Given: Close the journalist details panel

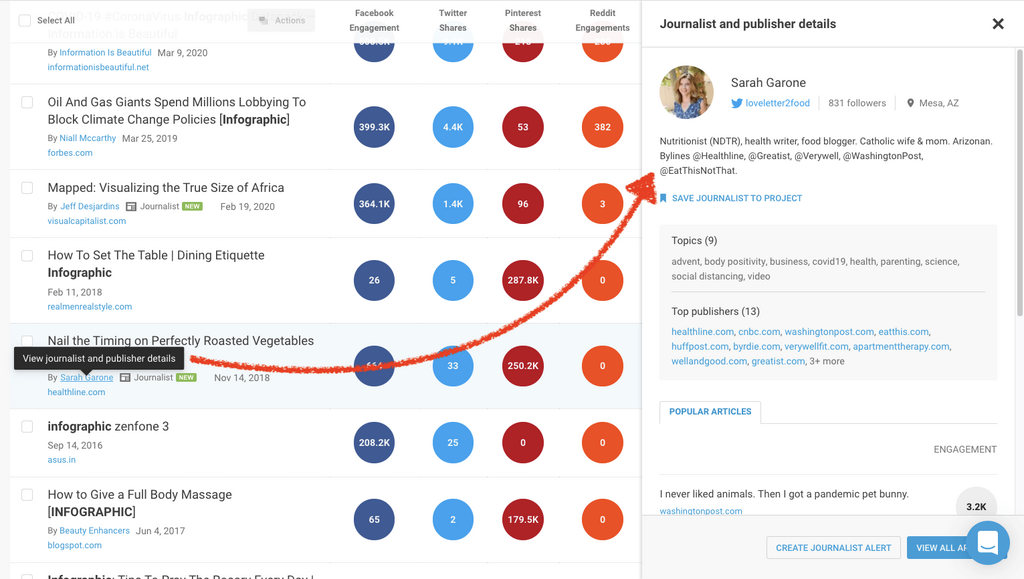Looking at the screenshot, I should point(997,24).
